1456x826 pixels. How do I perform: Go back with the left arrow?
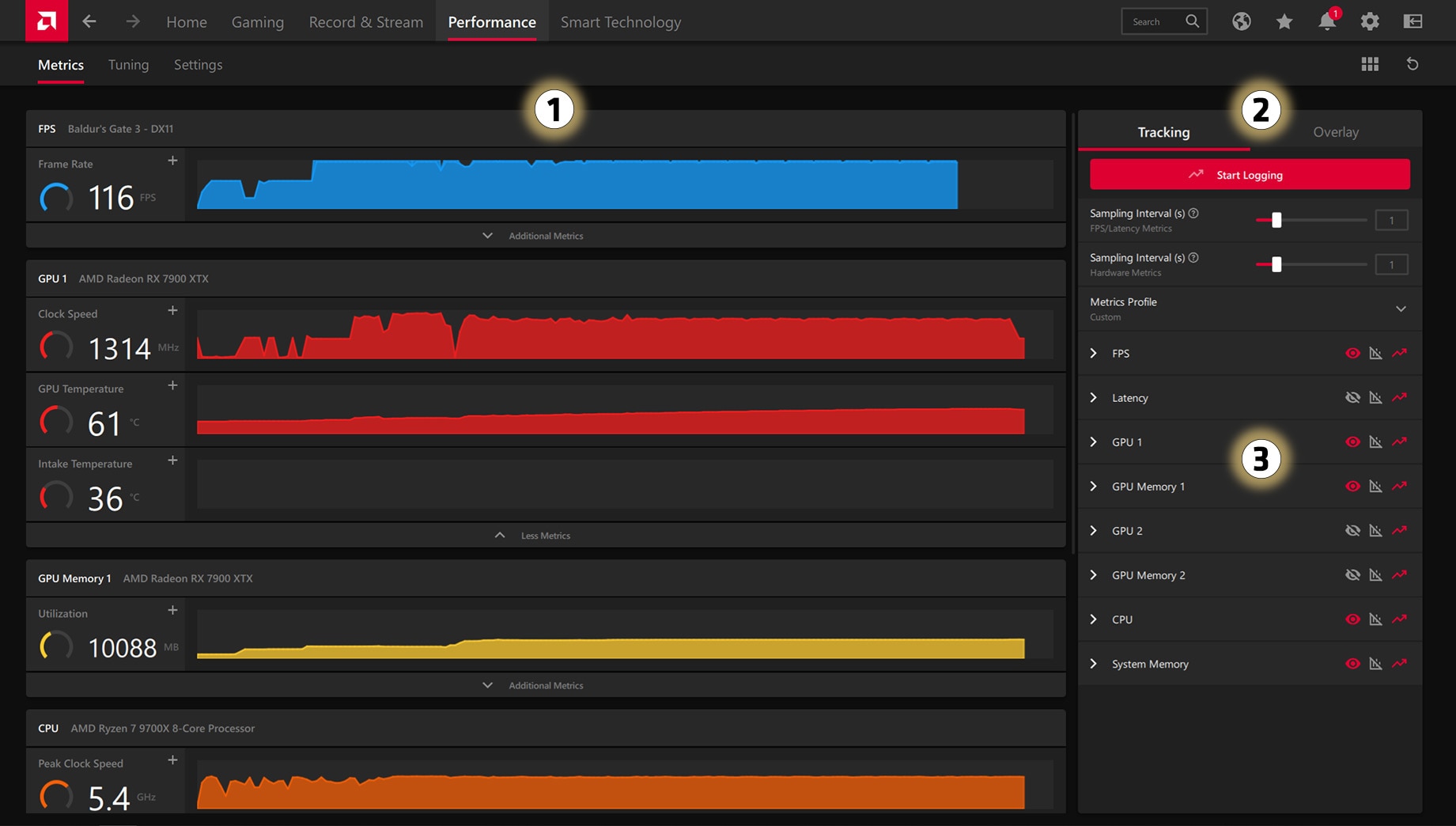[x=89, y=21]
